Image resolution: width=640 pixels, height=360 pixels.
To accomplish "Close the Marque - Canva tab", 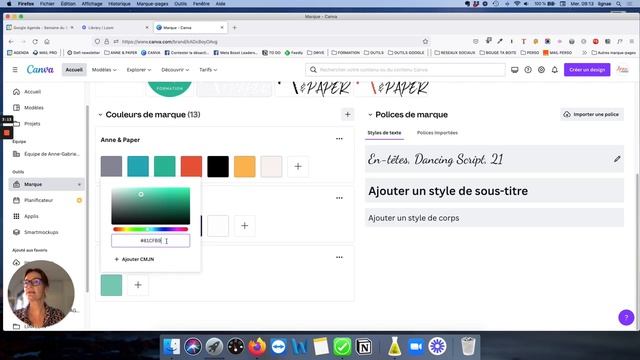I will (222, 28).
